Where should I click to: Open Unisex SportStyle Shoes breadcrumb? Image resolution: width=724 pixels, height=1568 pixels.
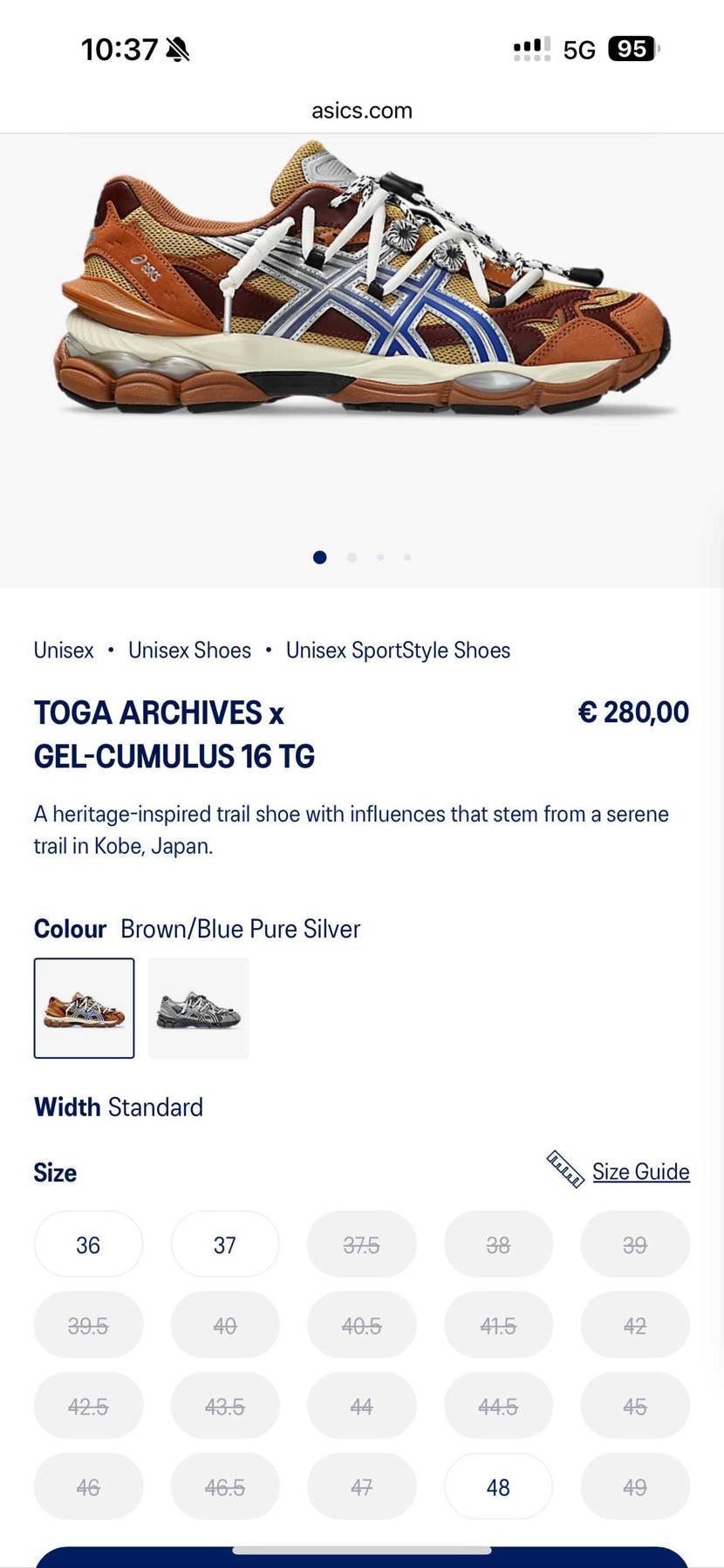coord(398,651)
